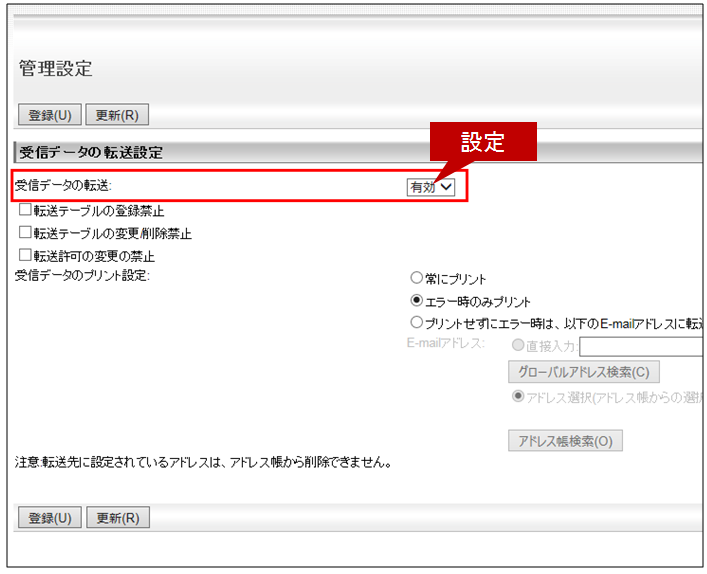Click the 受信データの転送設定 section header
Image resolution: width=707 pixels, height=574 pixels.
pyautogui.click(x=92, y=153)
